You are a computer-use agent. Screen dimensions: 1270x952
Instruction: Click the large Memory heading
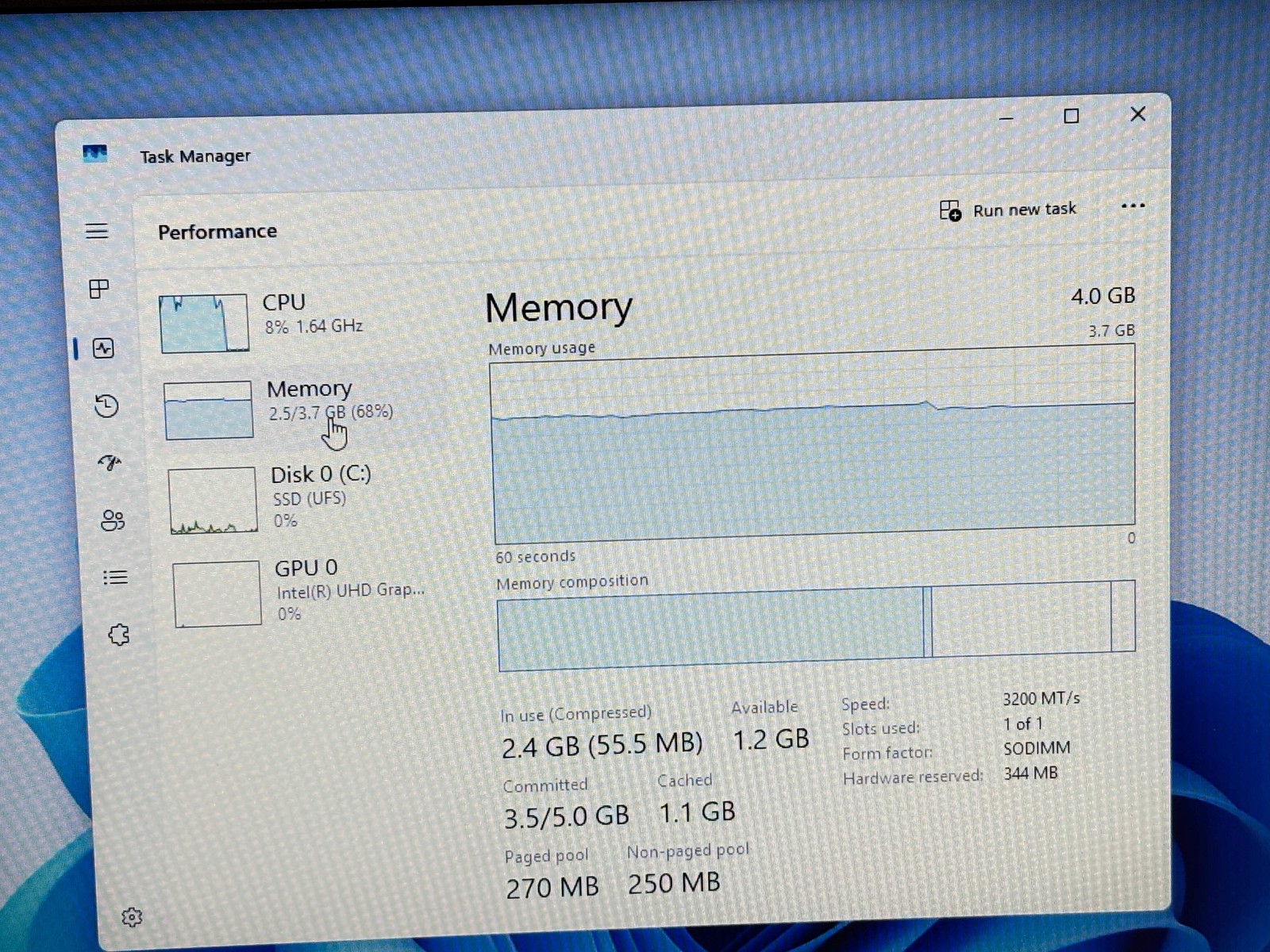coord(559,308)
